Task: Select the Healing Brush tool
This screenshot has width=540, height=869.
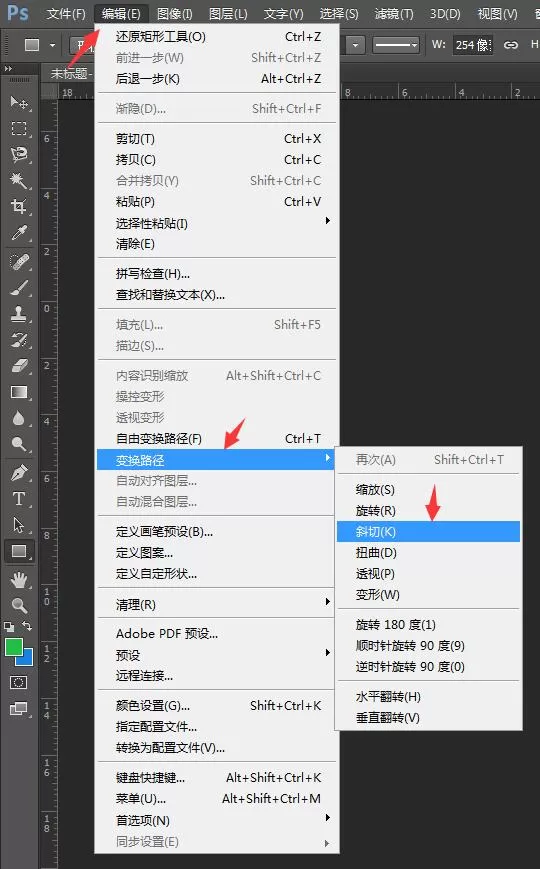Action: pyautogui.click(x=19, y=262)
